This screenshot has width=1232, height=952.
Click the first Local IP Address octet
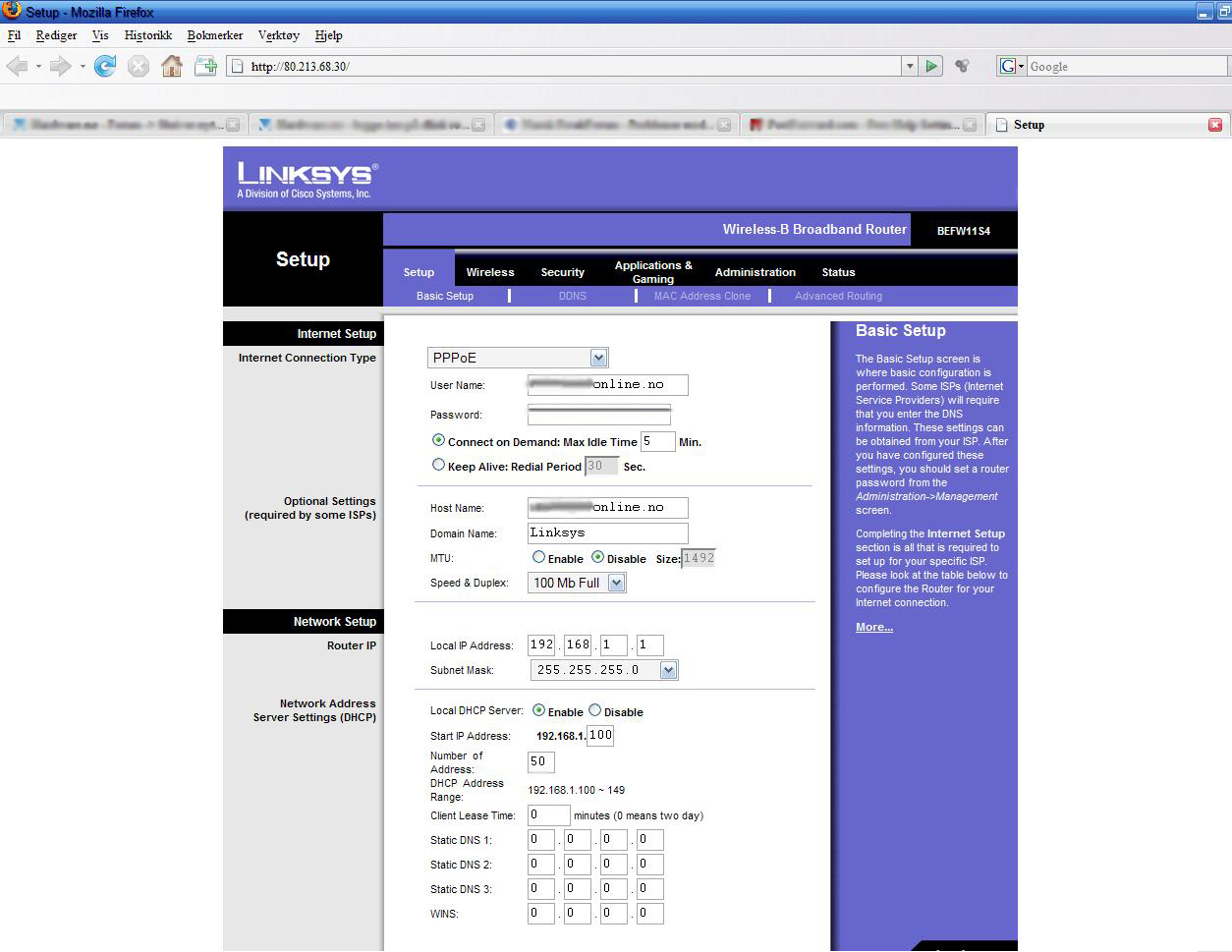tap(541, 644)
